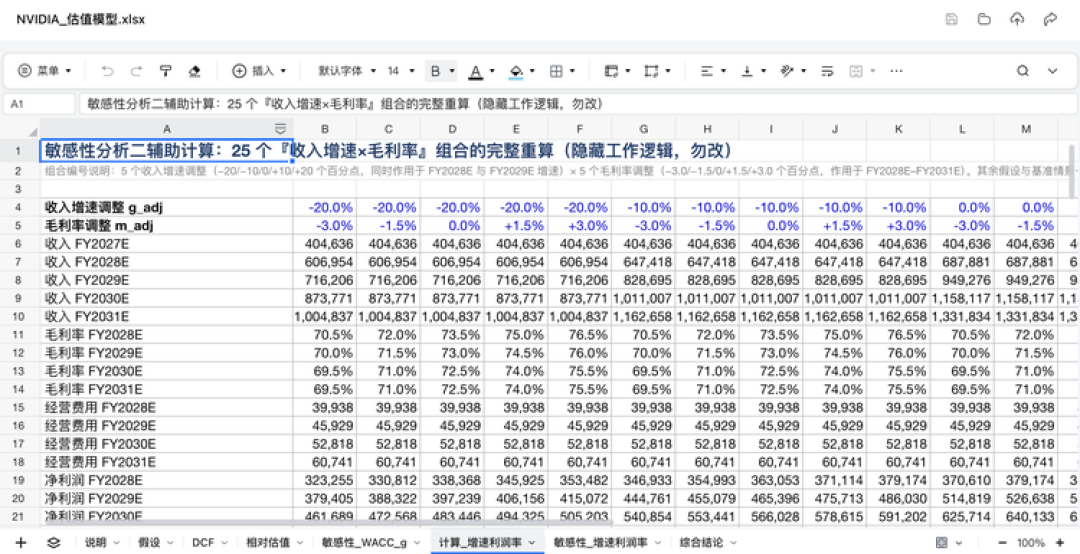Select column B header
Image resolution: width=1080 pixels, height=554 pixels.
[325, 129]
